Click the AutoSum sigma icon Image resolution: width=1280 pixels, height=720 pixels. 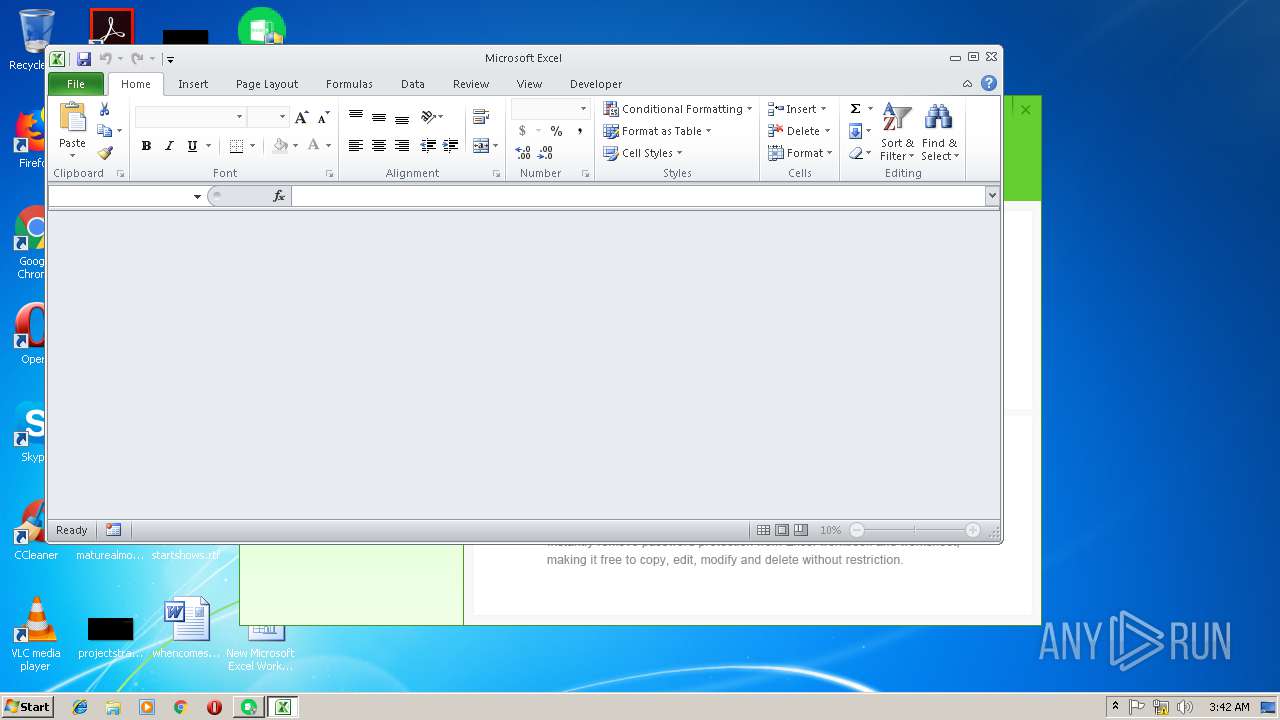(x=855, y=109)
